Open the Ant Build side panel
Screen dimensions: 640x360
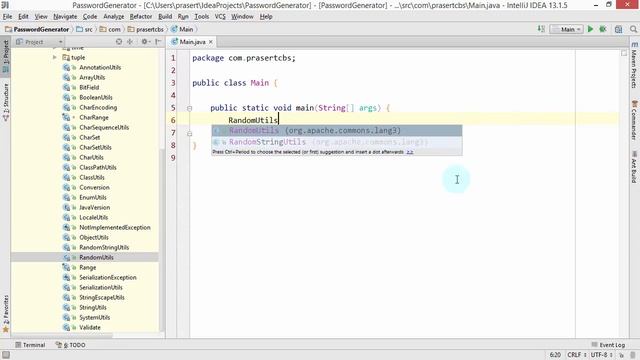point(634,167)
